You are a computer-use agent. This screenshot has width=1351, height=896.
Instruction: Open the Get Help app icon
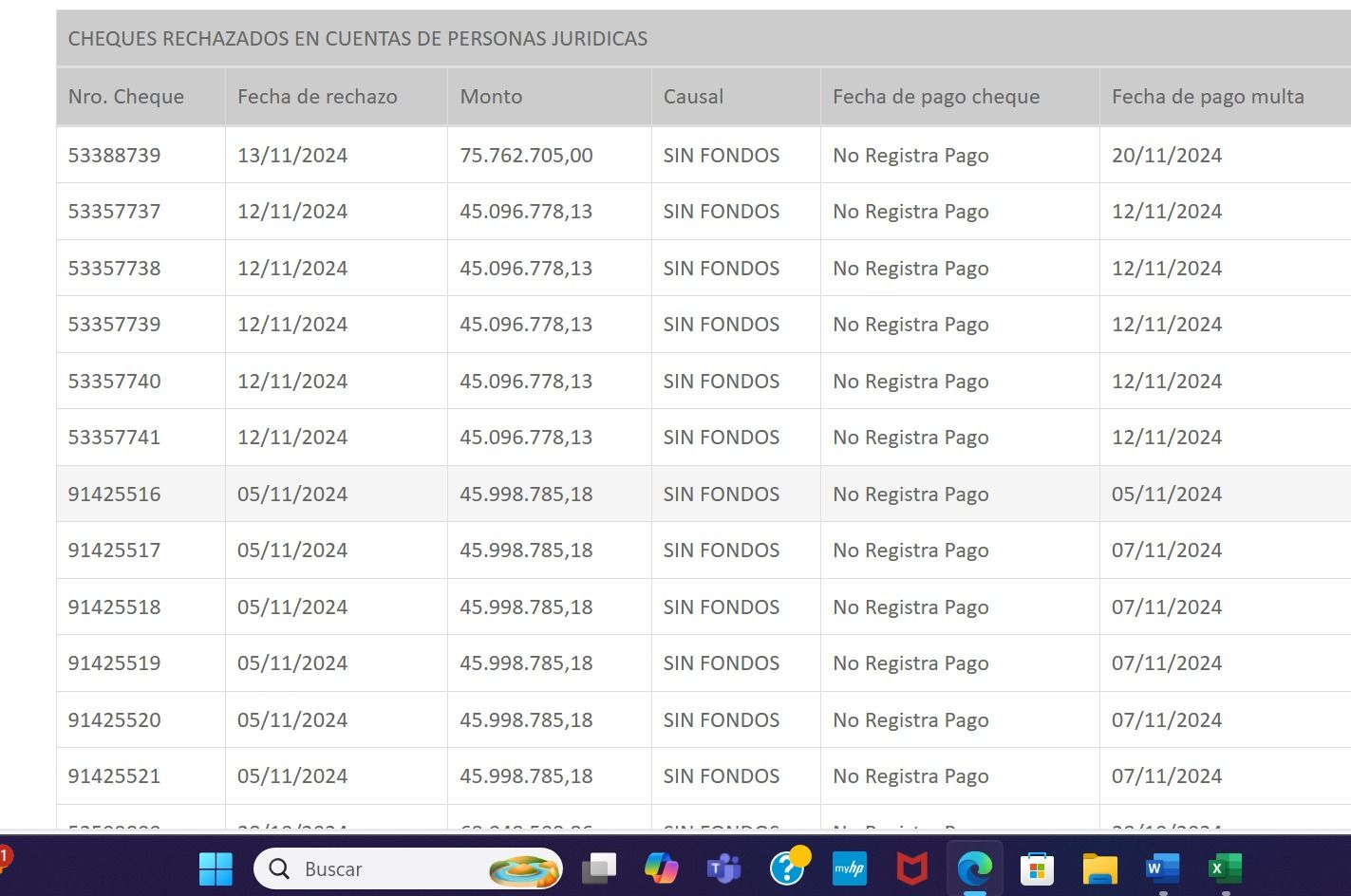(x=788, y=867)
